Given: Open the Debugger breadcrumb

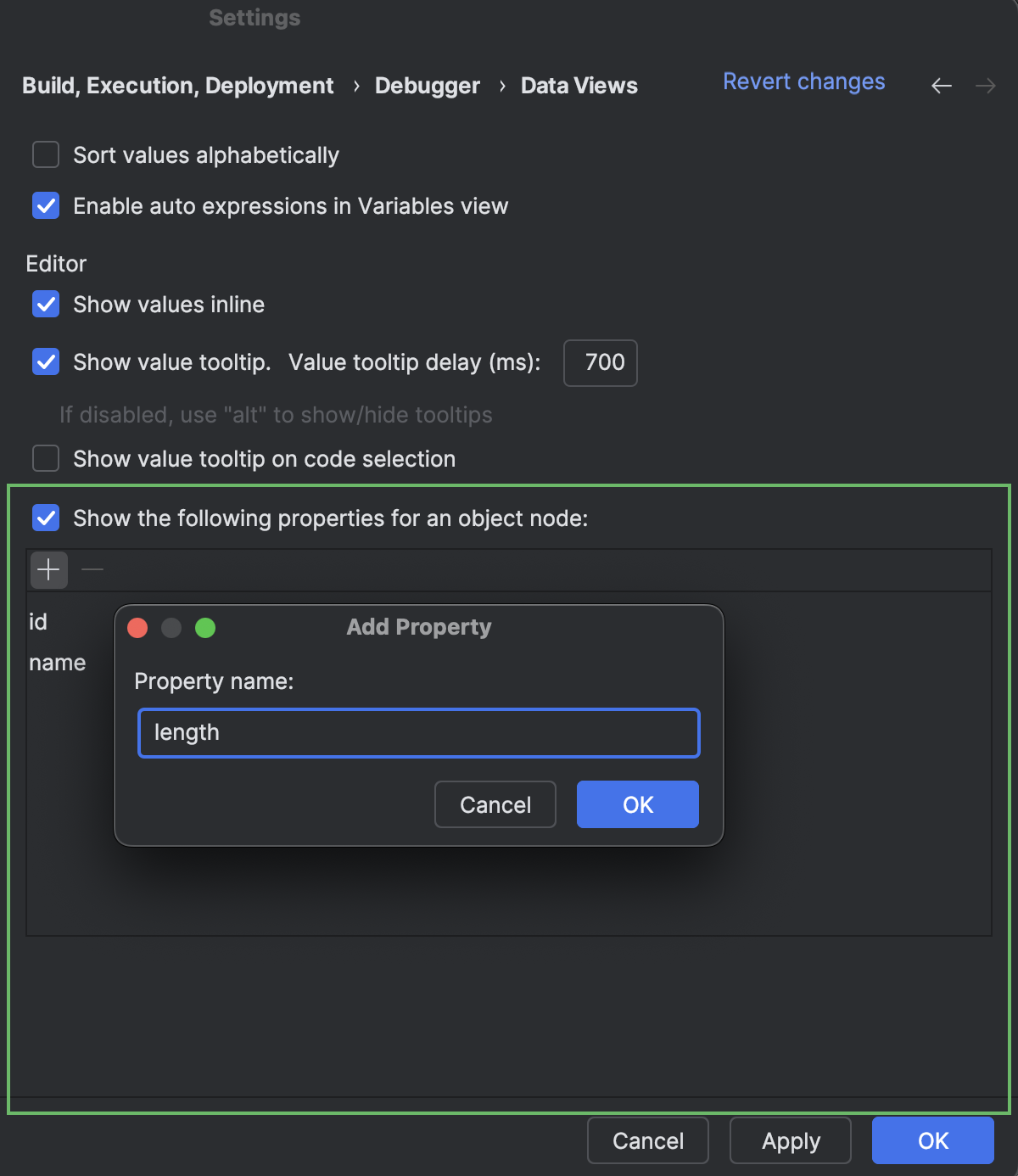Looking at the screenshot, I should tap(428, 86).
